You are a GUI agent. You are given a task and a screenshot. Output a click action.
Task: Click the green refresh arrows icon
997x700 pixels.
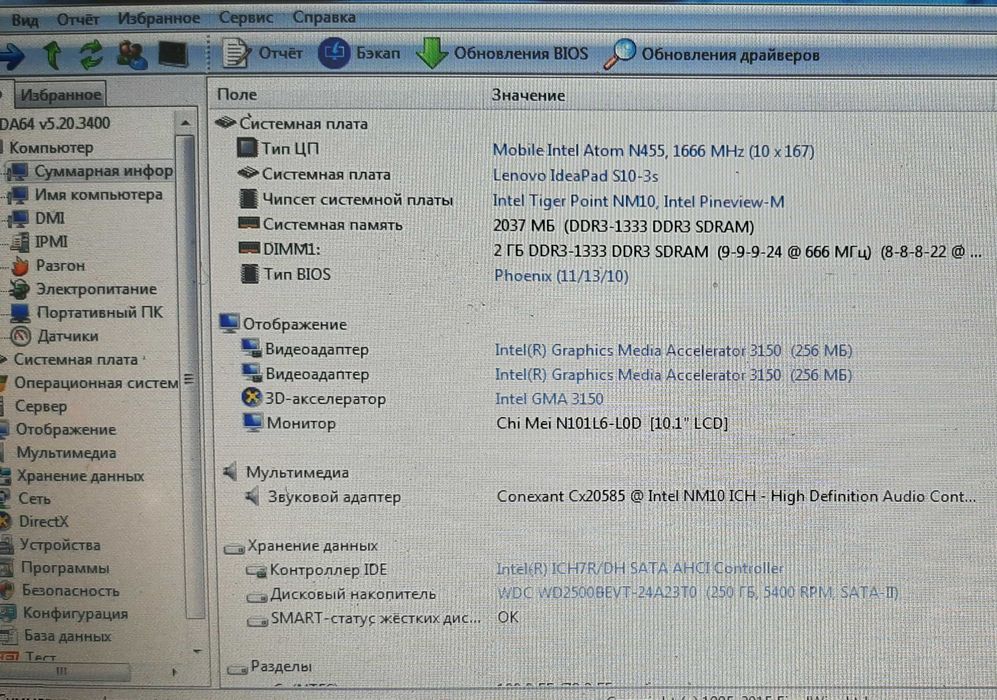pyautogui.click(x=91, y=55)
